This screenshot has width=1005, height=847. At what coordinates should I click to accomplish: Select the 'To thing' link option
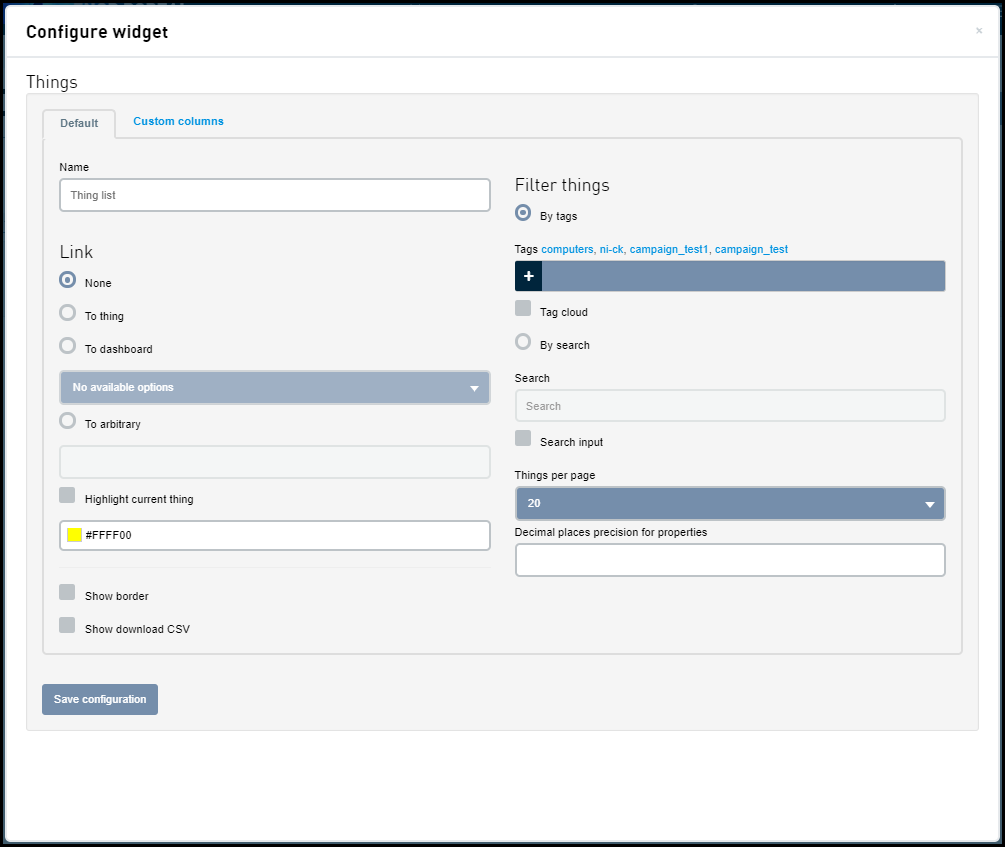point(68,313)
